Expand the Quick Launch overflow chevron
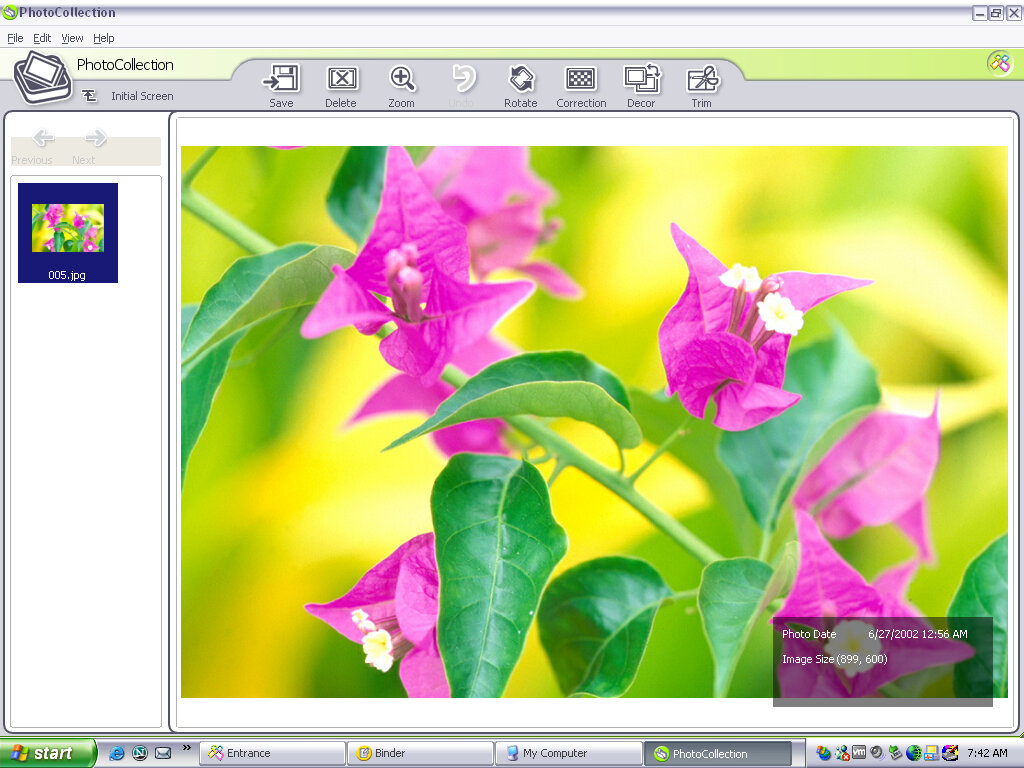 [x=186, y=748]
